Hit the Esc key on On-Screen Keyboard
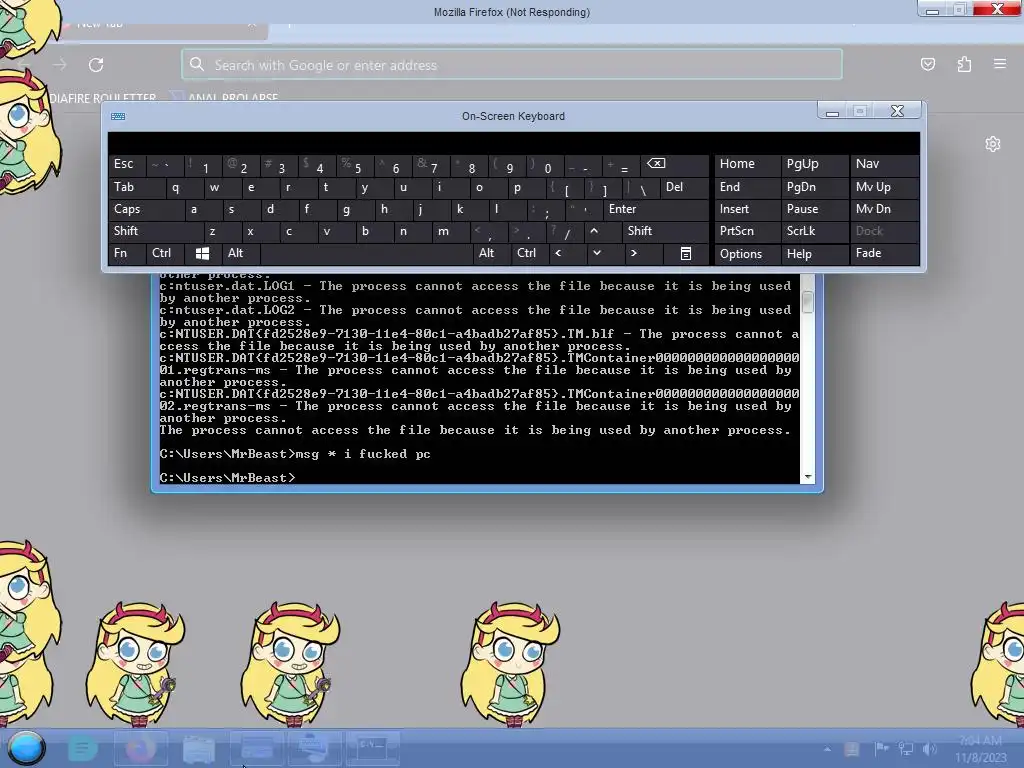 tap(127, 164)
